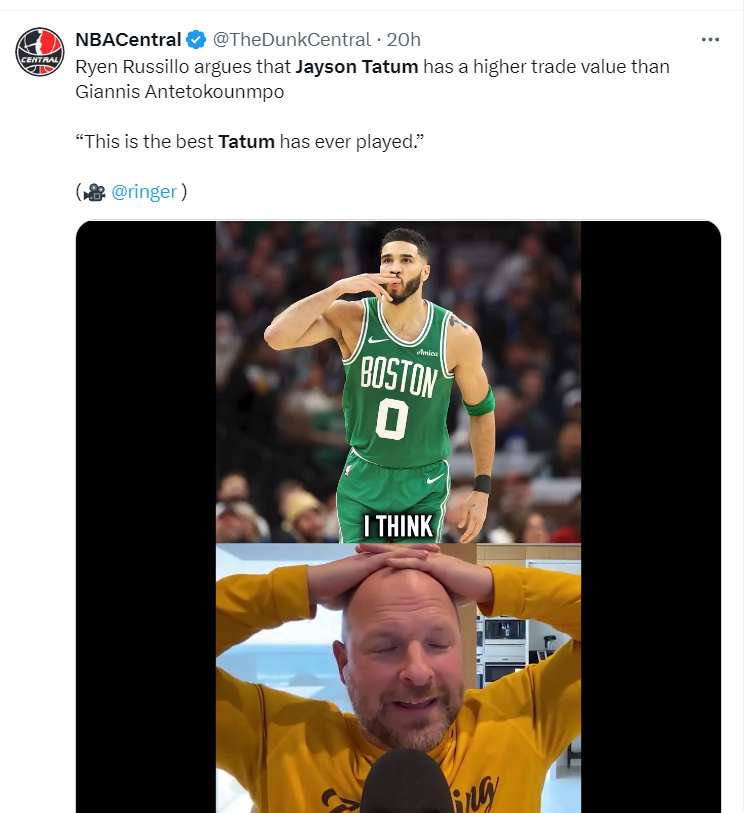Screen dimensions: 748x813
Task: Click the NBACentral display name
Action: (128, 40)
